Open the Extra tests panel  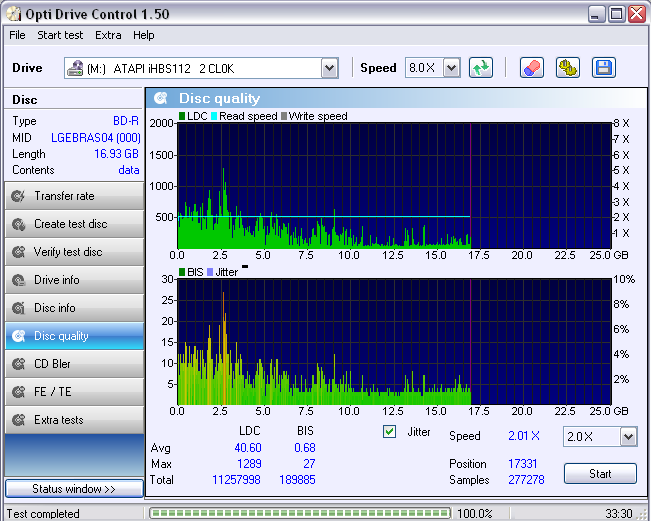74,420
